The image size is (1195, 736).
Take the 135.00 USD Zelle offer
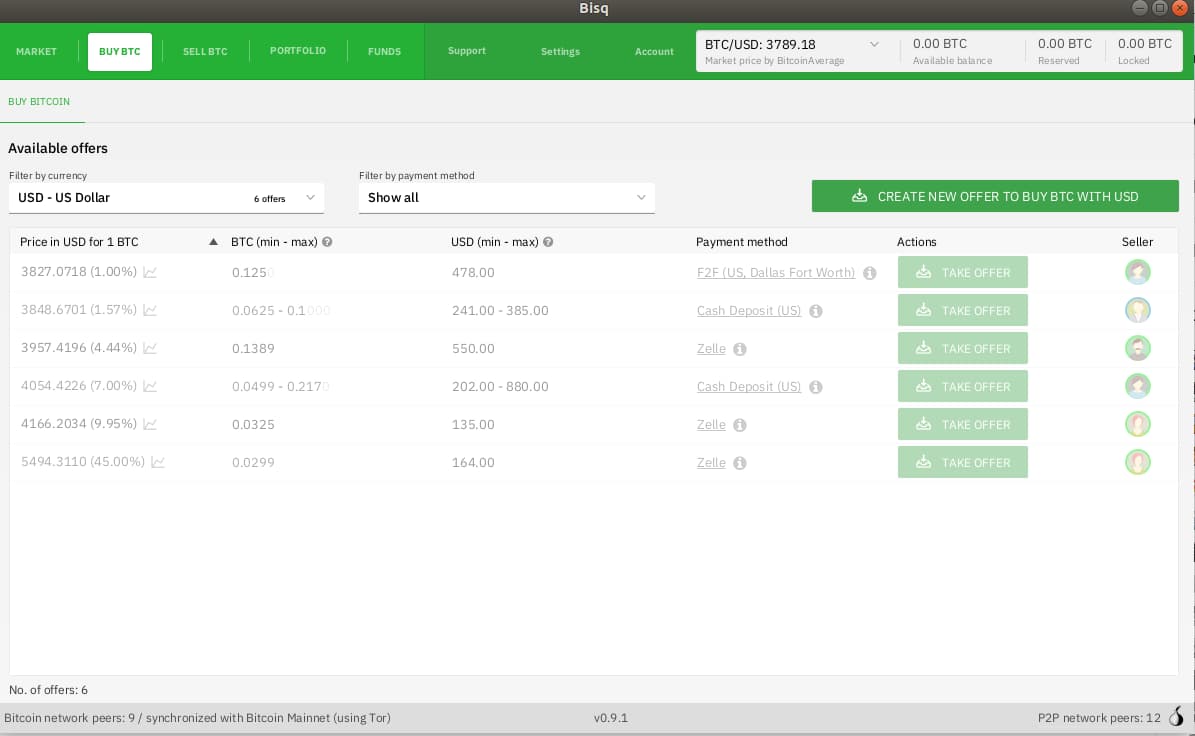click(x=963, y=424)
